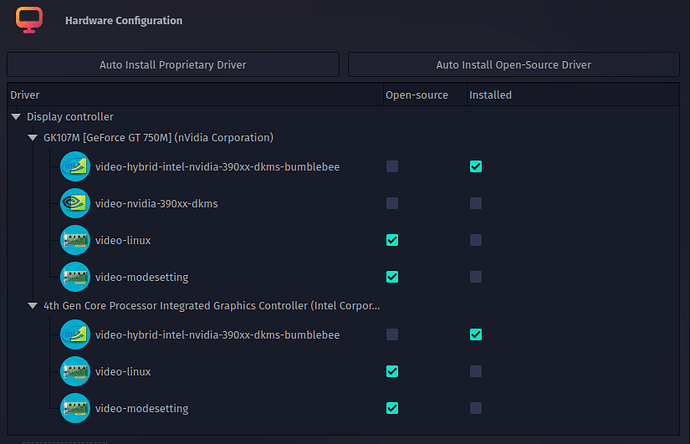Image resolution: width=690 pixels, height=444 pixels.
Task: Click Hardware Configuration monitor icon
Action: pyautogui.click(x=29, y=20)
